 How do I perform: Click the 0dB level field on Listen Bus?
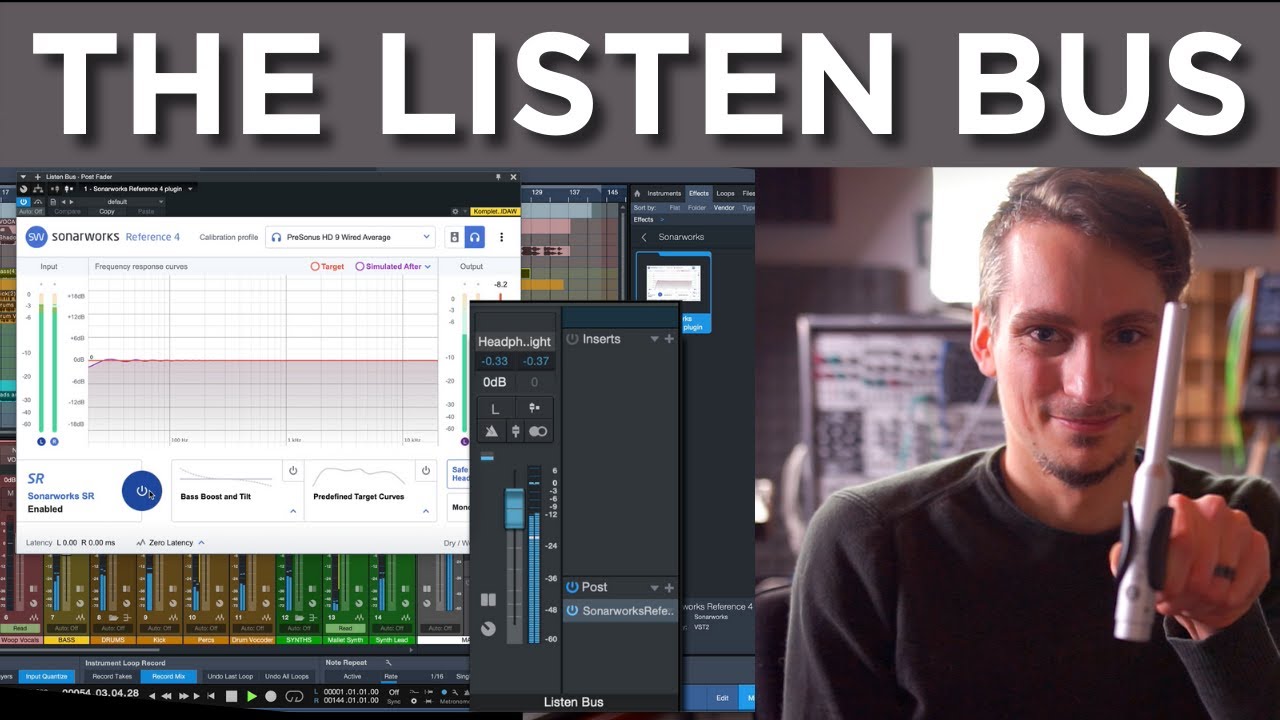tap(494, 382)
